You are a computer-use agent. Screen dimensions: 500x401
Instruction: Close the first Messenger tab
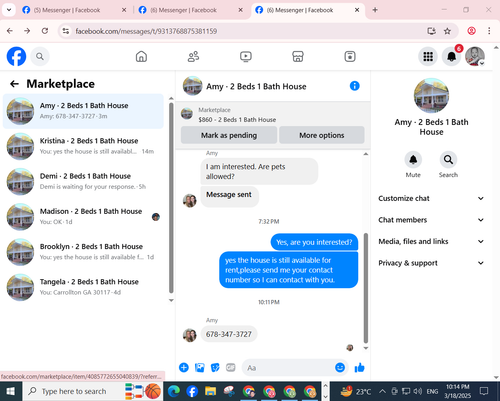pos(124,10)
